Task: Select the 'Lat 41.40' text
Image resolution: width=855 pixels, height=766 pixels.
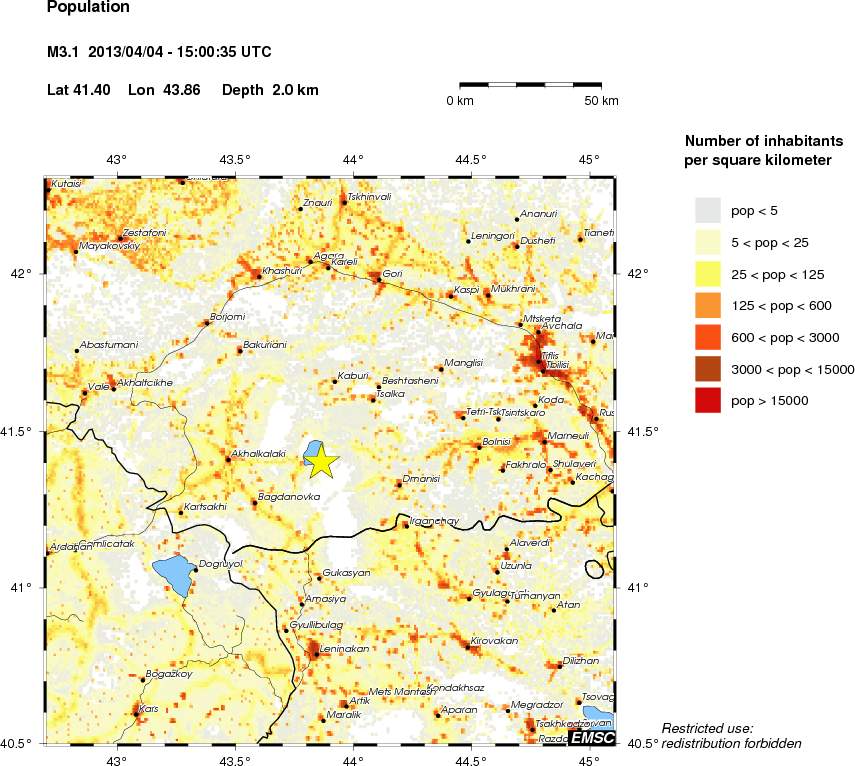Action: click(79, 90)
